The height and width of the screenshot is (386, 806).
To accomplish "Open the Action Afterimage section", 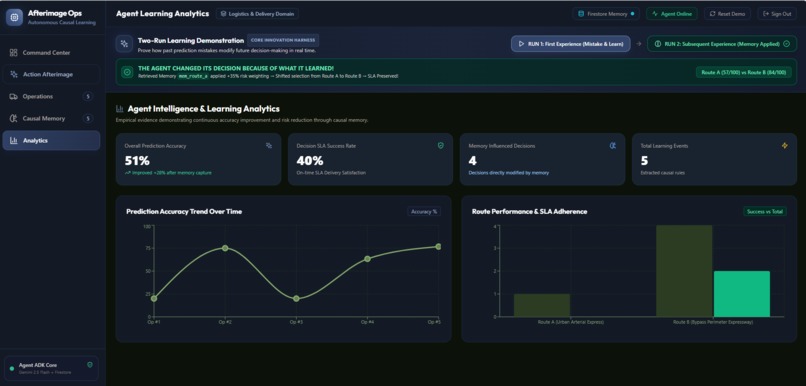I will click(51, 75).
